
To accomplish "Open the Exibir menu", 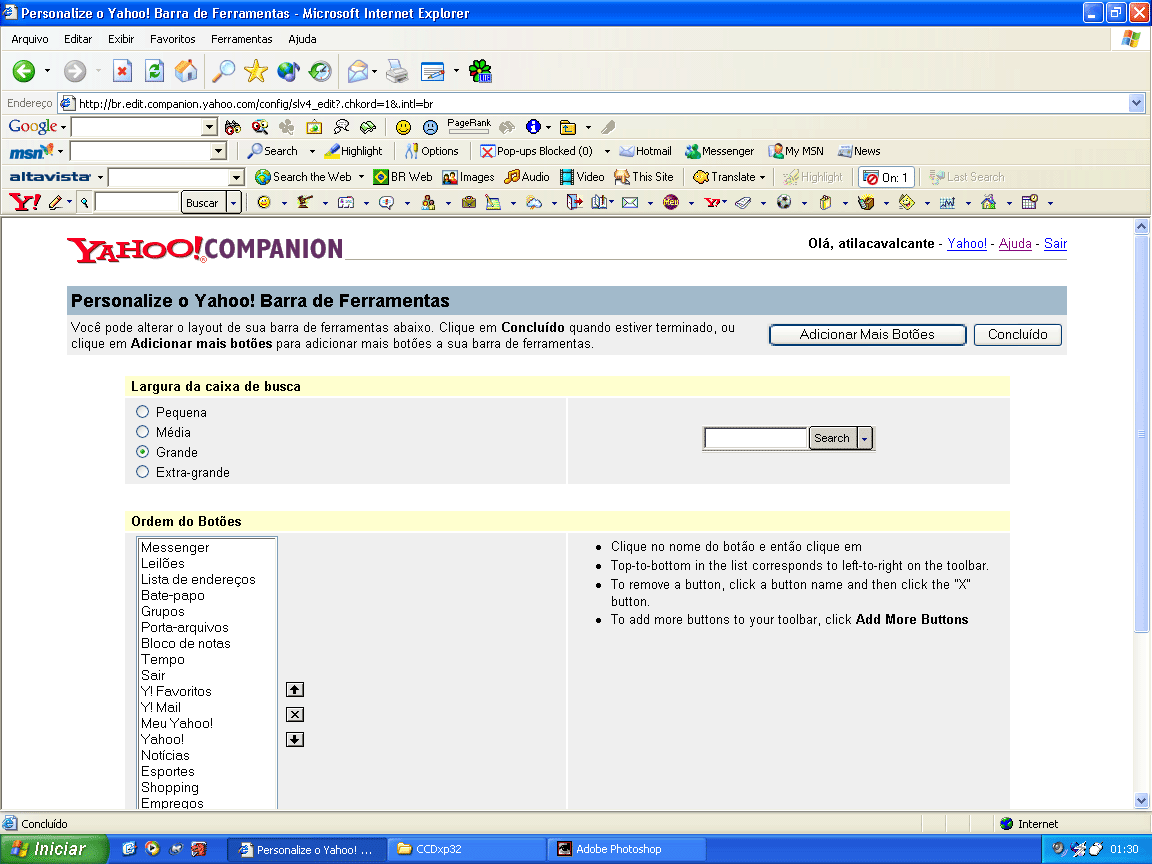I will click(121, 39).
